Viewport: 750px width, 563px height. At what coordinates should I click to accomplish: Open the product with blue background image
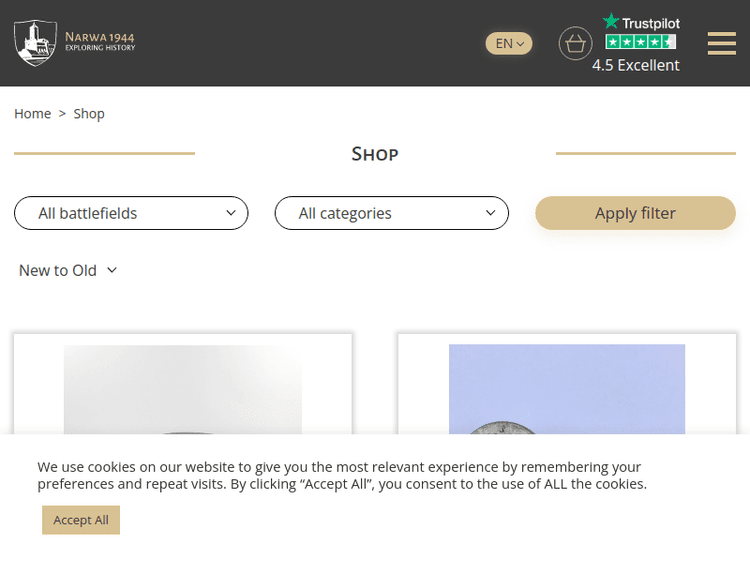(x=567, y=390)
